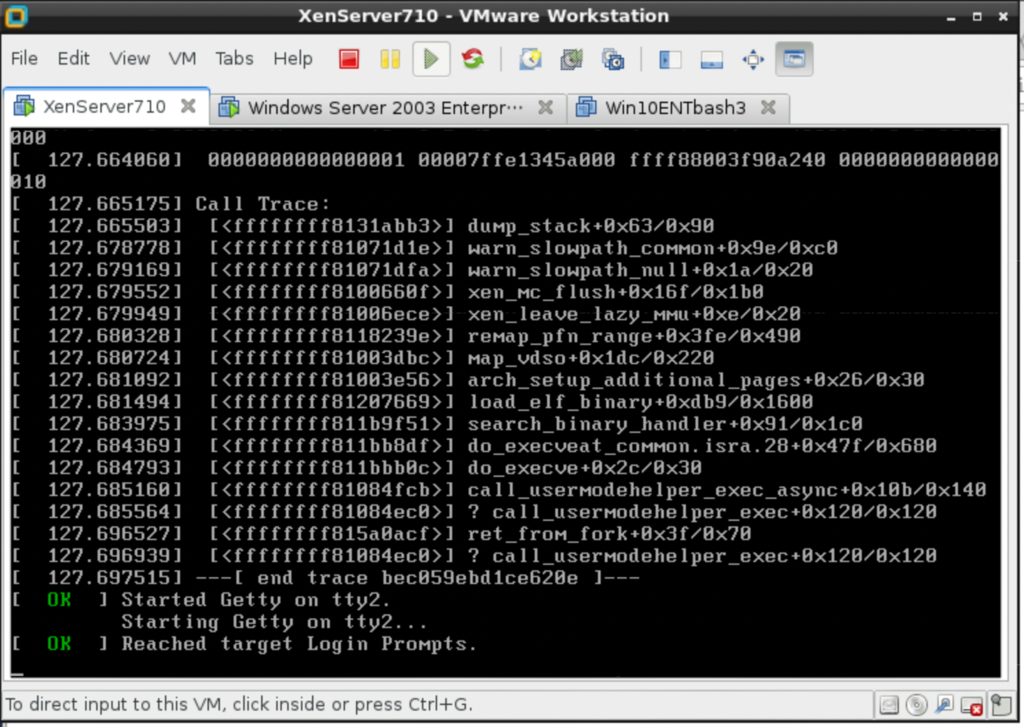Click the status bar Ctrl+G hint text
Viewport: 1024px width, 727px height.
239,705
